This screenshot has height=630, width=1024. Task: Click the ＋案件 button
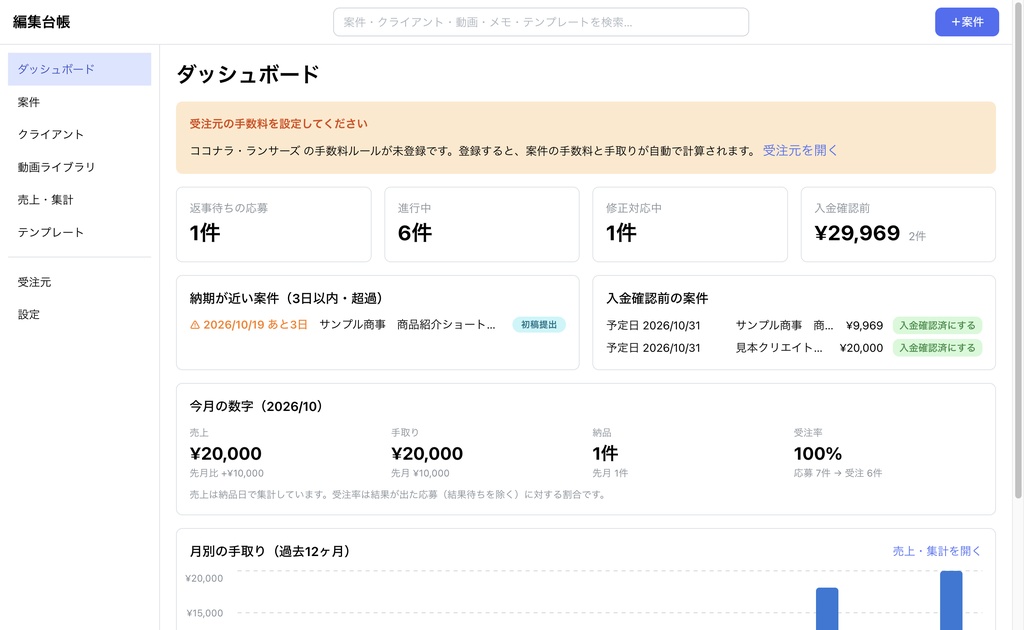967,22
